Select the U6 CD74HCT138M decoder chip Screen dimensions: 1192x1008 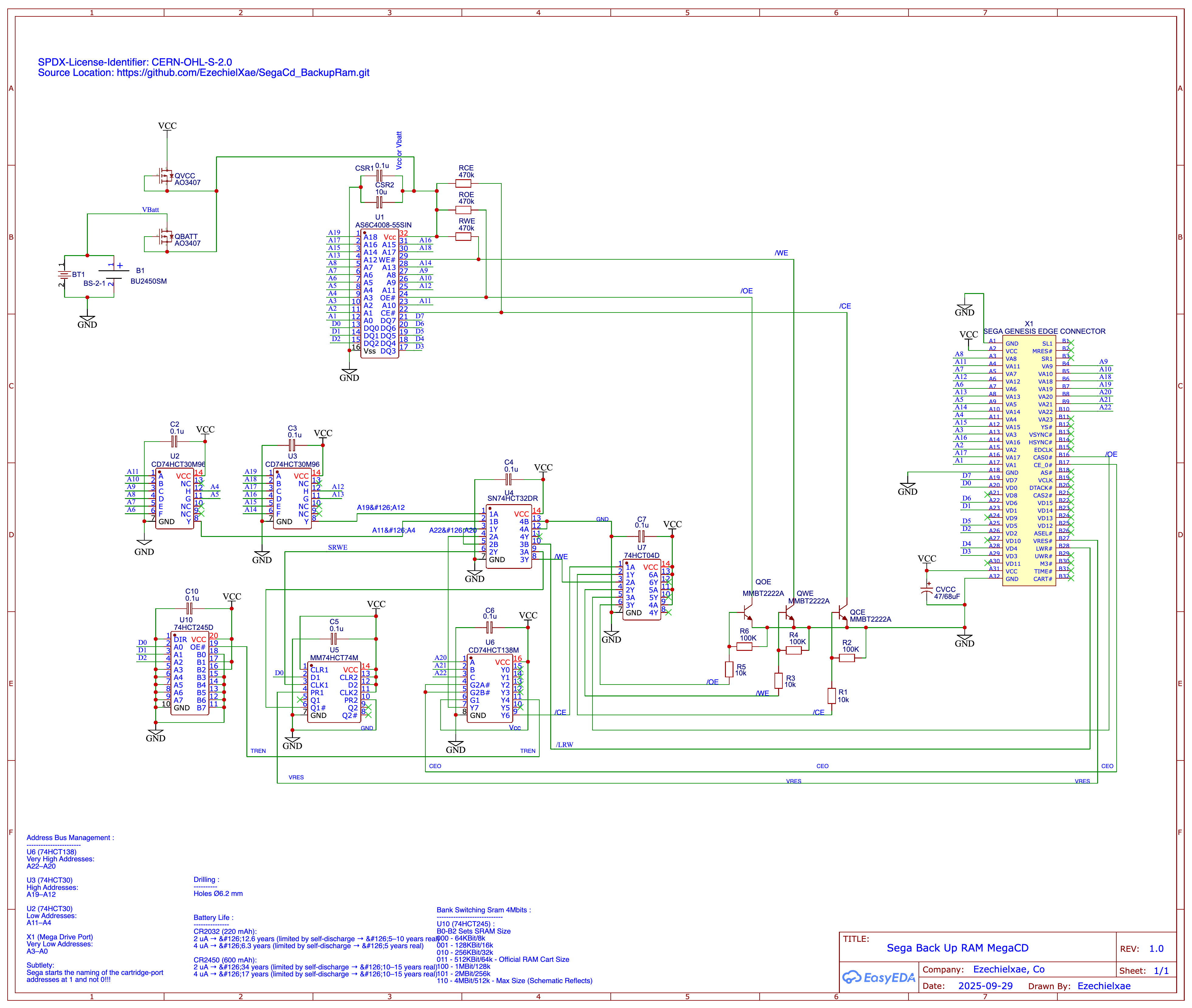tap(490, 689)
